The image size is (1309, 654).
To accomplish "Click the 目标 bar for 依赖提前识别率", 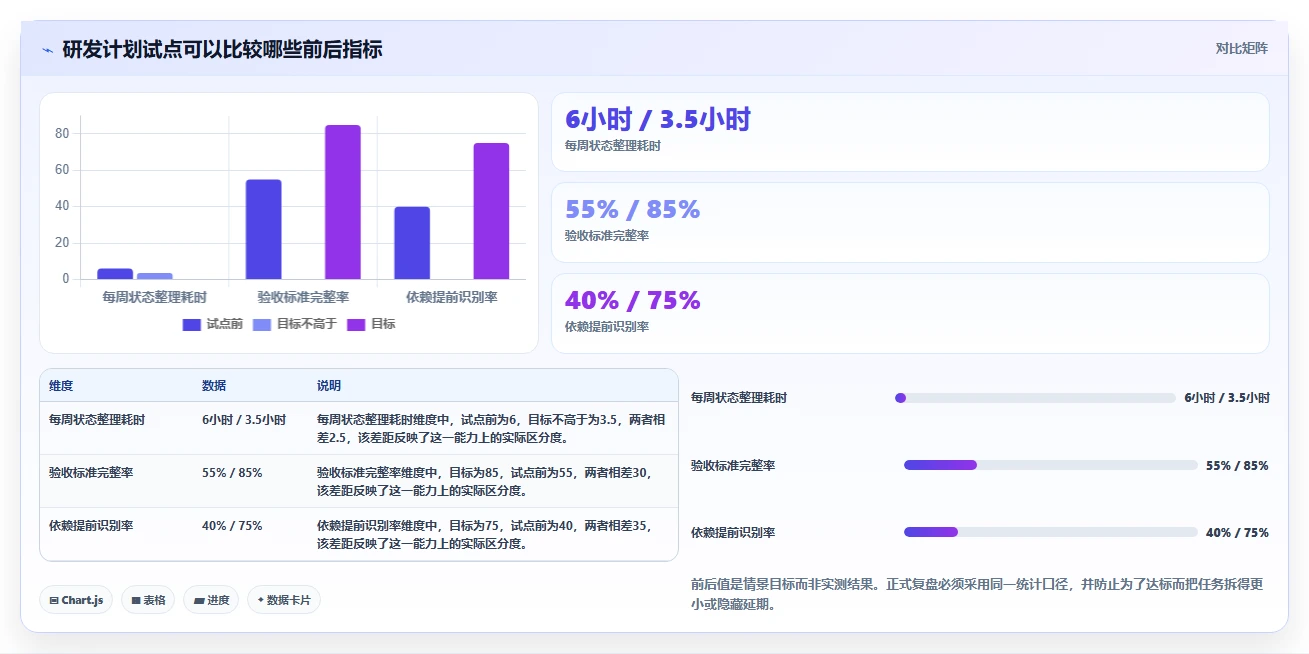I will click(491, 211).
